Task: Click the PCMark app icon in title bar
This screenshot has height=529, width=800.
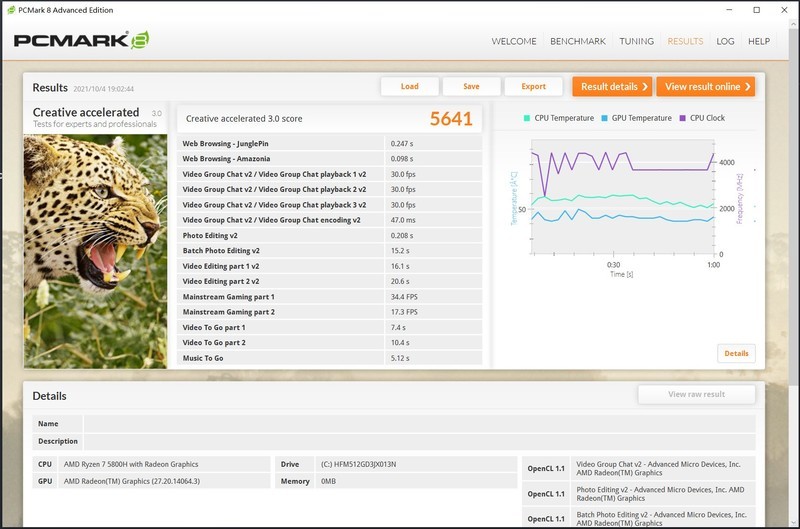Action: click(x=9, y=9)
